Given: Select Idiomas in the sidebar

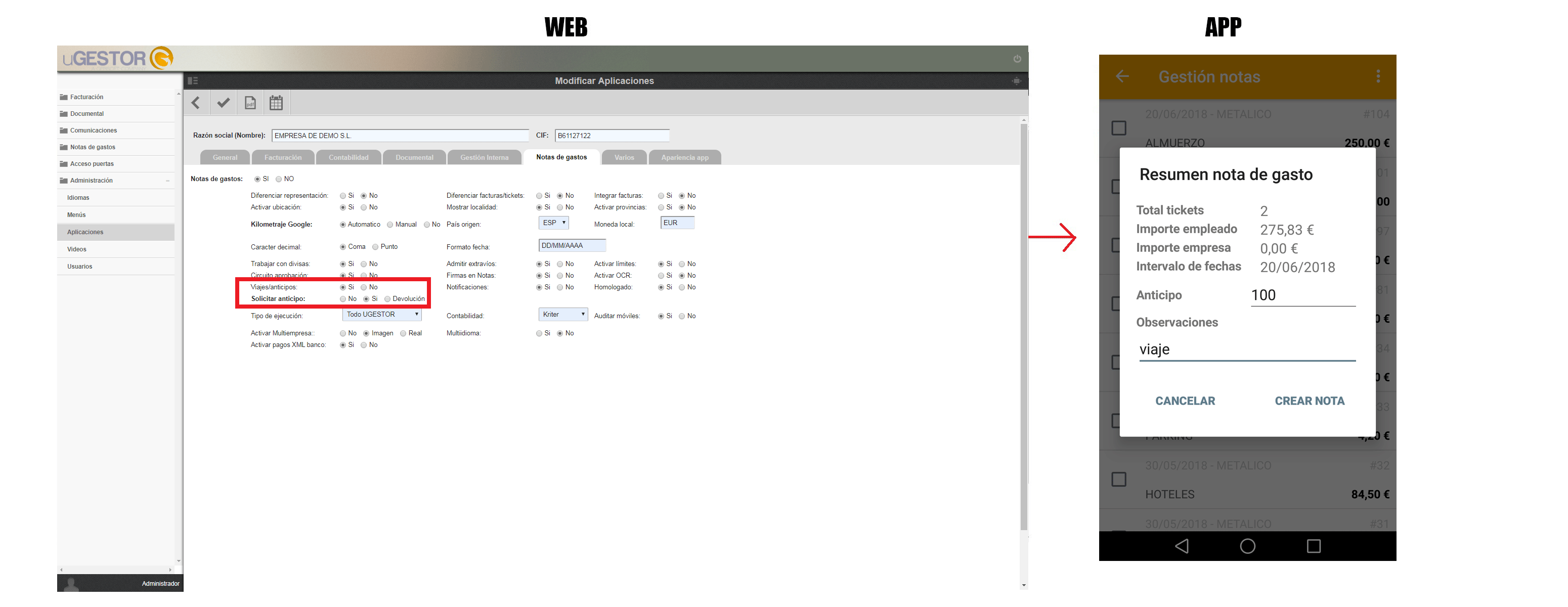Looking at the screenshot, I should [116, 198].
